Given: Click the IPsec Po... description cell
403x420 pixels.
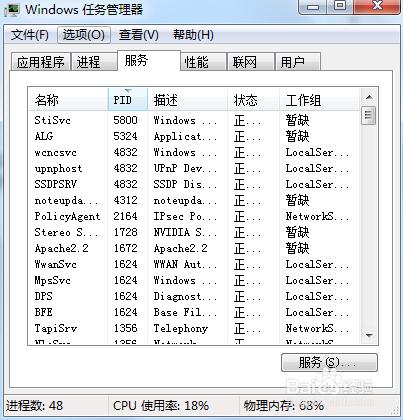Looking at the screenshot, I should 185,216.
